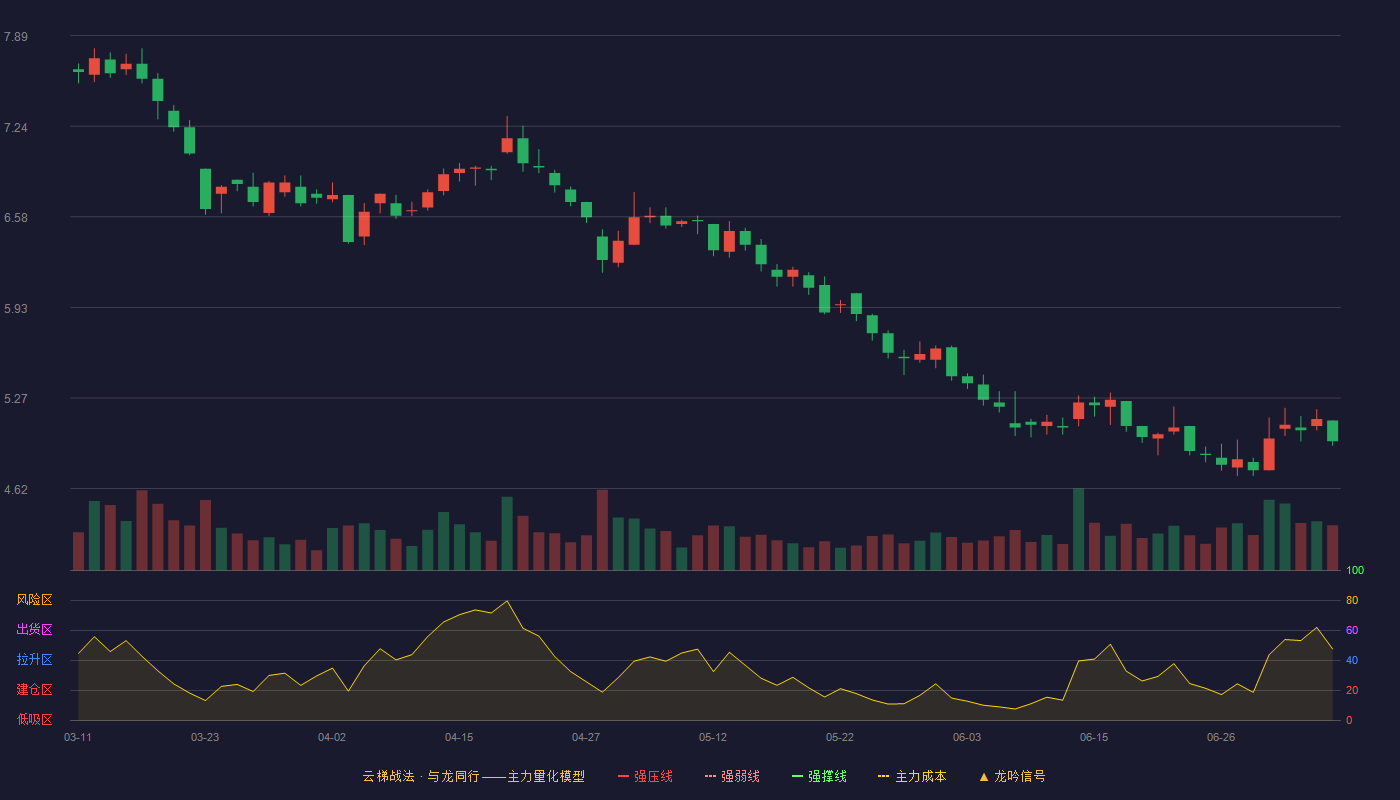
Task: Click the 4.62 price axis label
Action: 16,490
